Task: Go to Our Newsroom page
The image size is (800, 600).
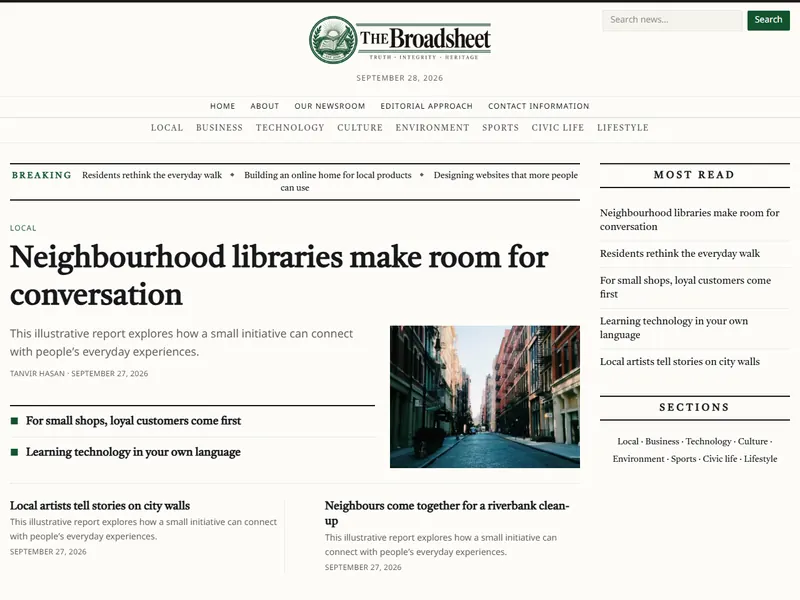Action: [x=330, y=106]
